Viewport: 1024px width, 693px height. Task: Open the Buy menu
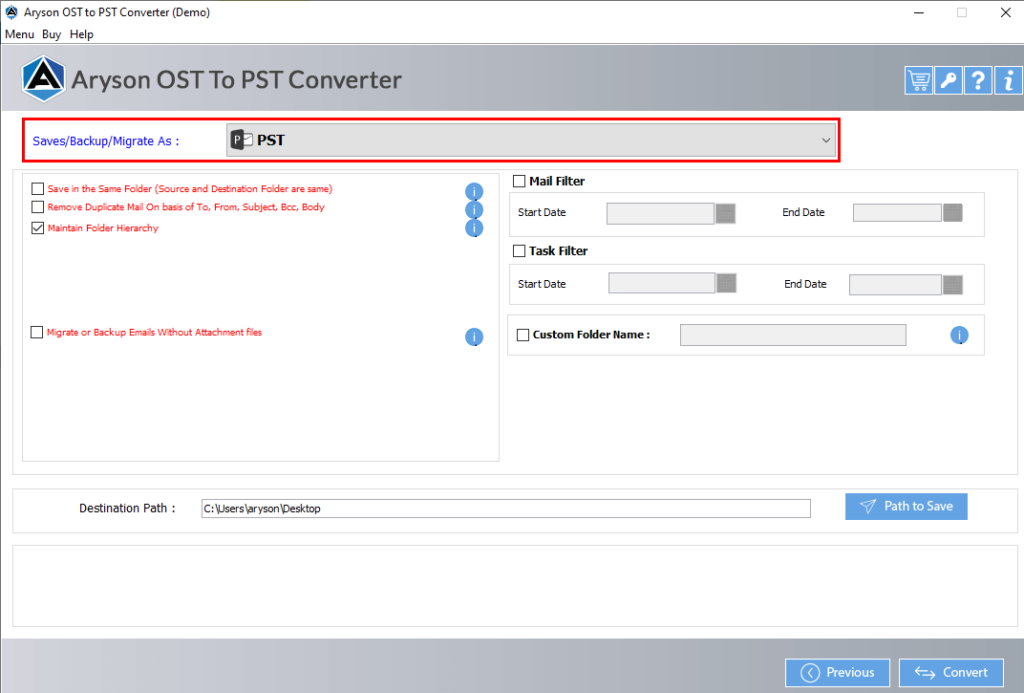(x=52, y=35)
